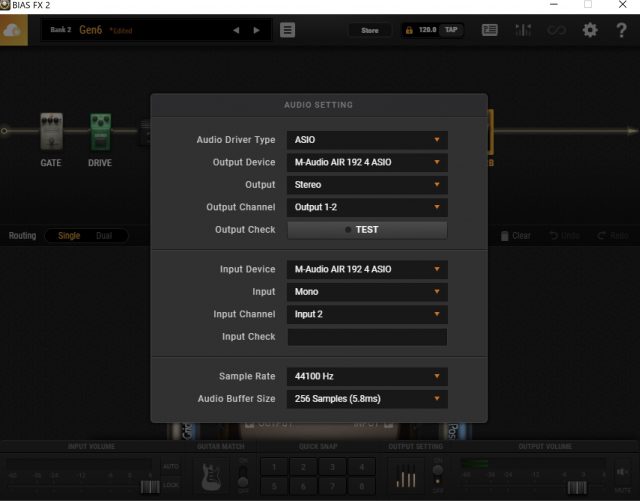Image resolution: width=640 pixels, height=501 pixels.
Task: Toggle the Guitar Match on/off switch
Action: pyautogui.click(x=243, y=476)
